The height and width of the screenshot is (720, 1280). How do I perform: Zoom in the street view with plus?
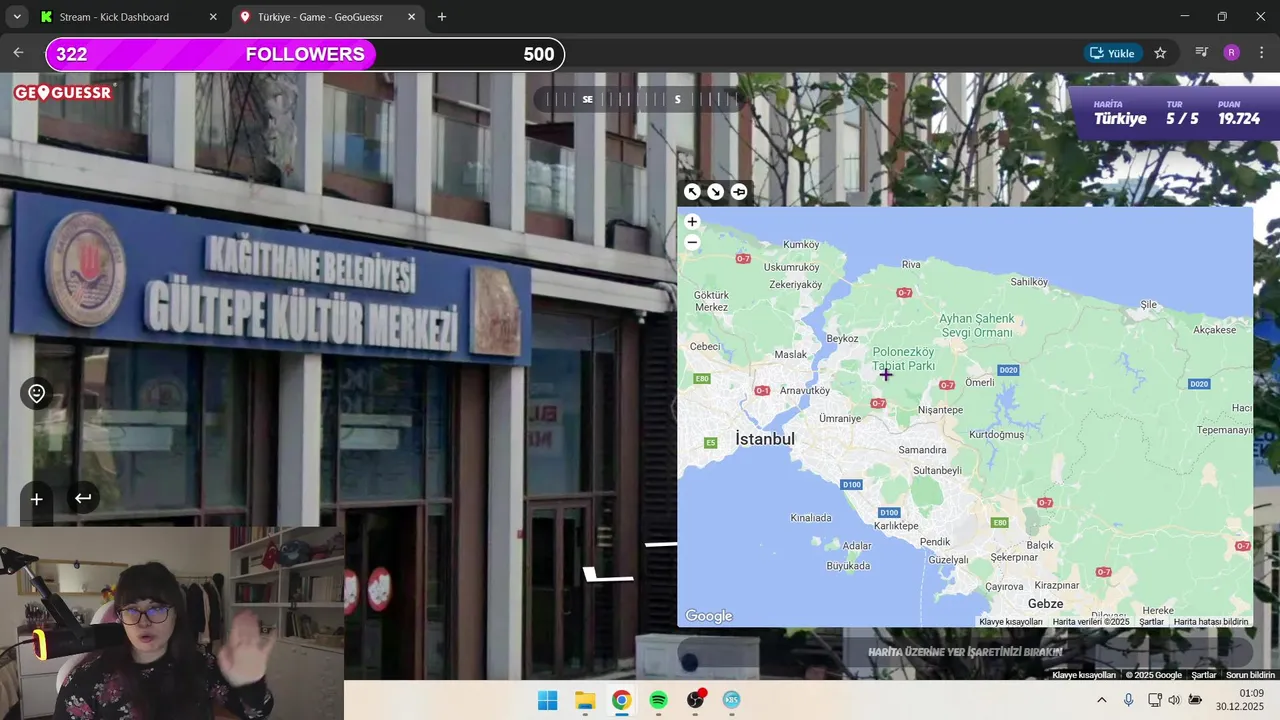point(36,499)
